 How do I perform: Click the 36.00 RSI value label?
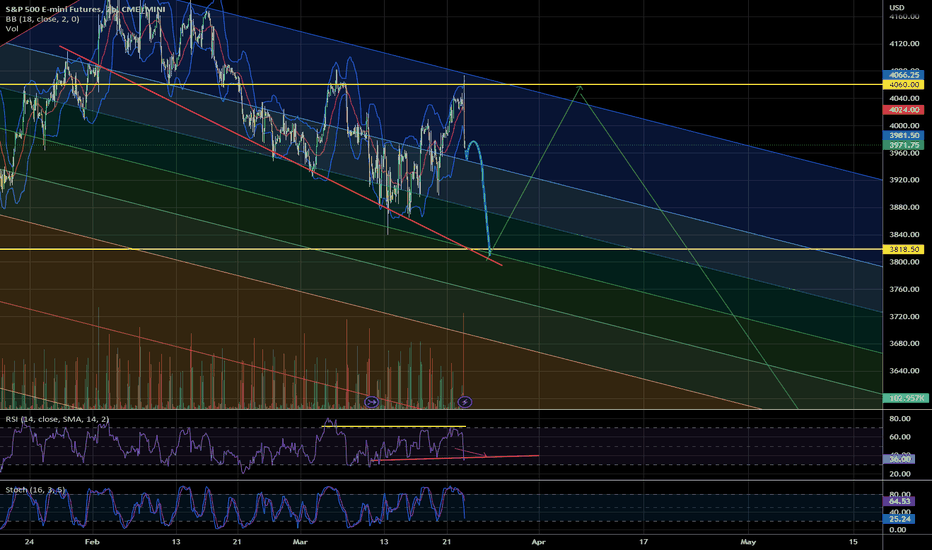click(899, 459)
